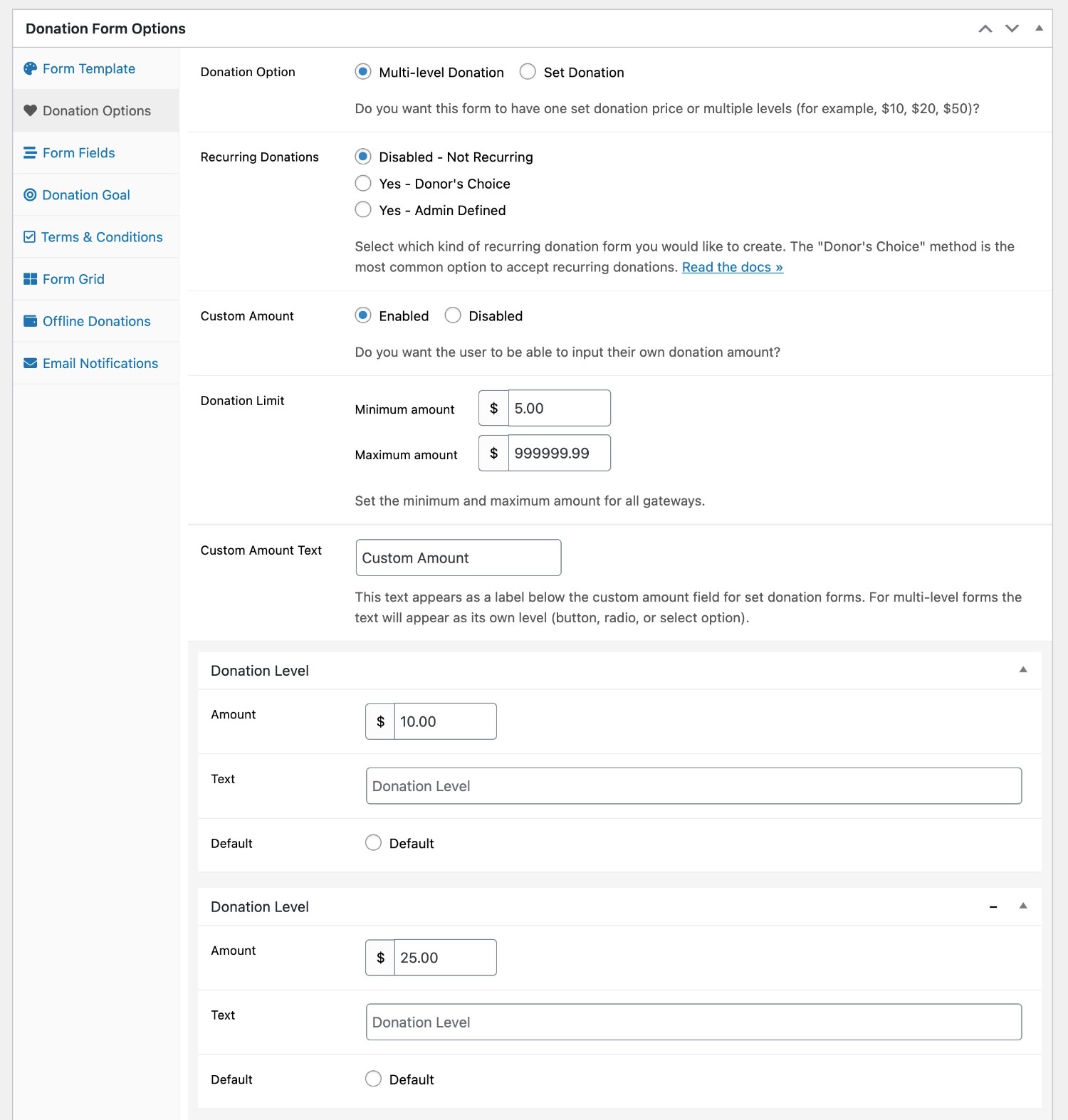Follow the Read the docs link

(x=733, y=267)
